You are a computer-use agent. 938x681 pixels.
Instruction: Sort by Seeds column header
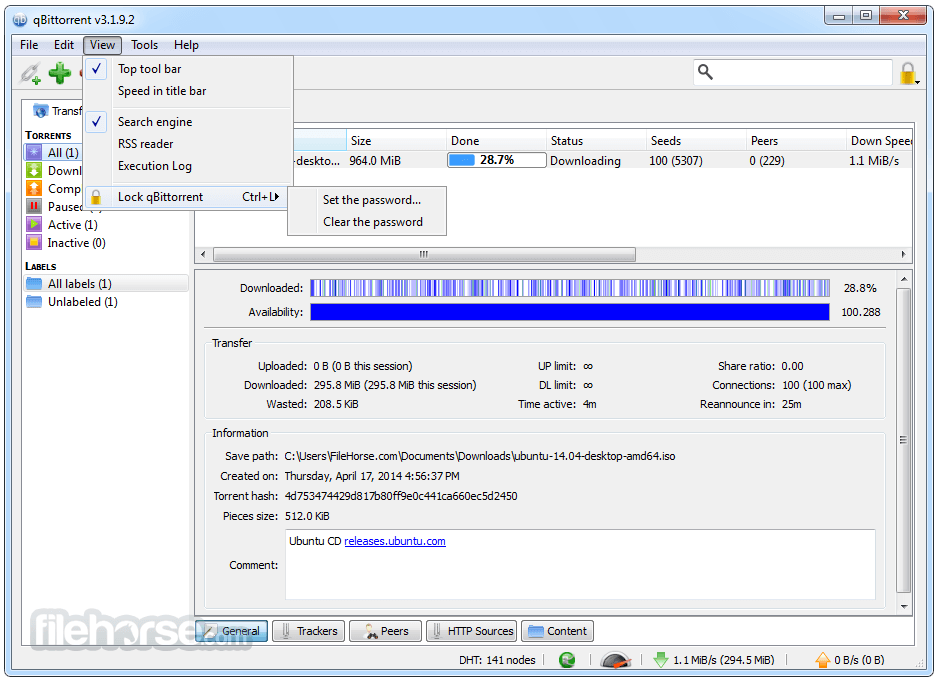coord(696,141)
